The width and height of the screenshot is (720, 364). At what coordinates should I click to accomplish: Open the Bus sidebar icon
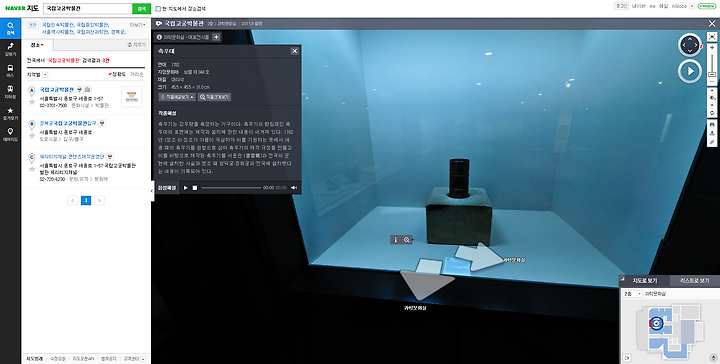click(11, 70)
